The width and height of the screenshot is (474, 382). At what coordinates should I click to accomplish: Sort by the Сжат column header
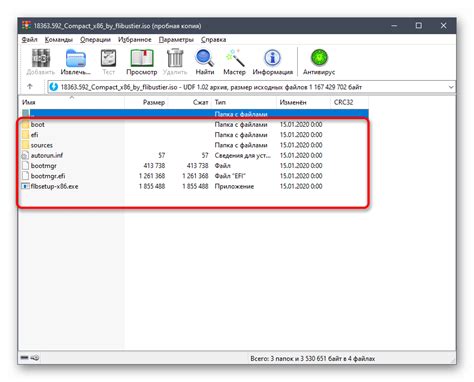(x=190, y=102)
